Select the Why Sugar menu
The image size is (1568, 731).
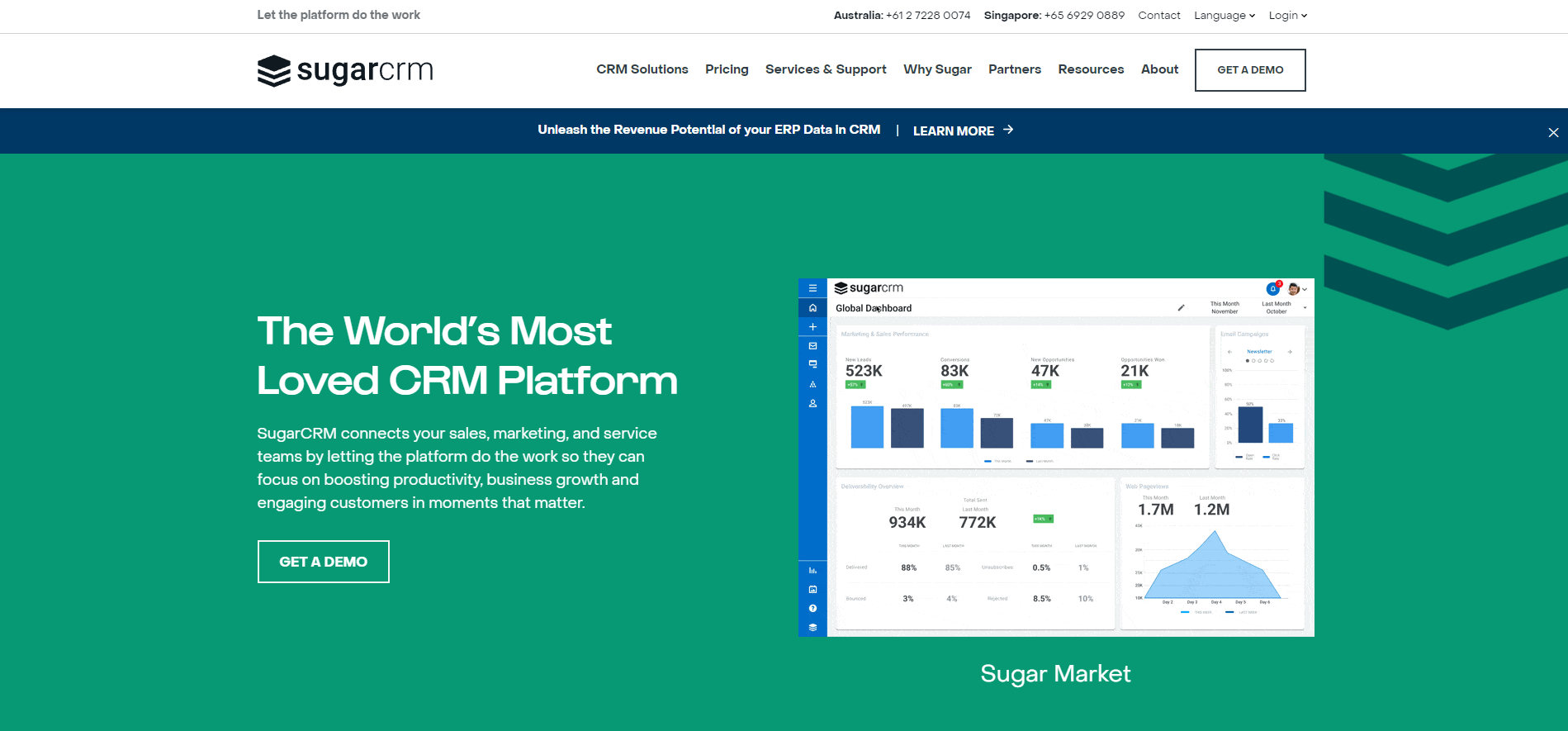937,69
